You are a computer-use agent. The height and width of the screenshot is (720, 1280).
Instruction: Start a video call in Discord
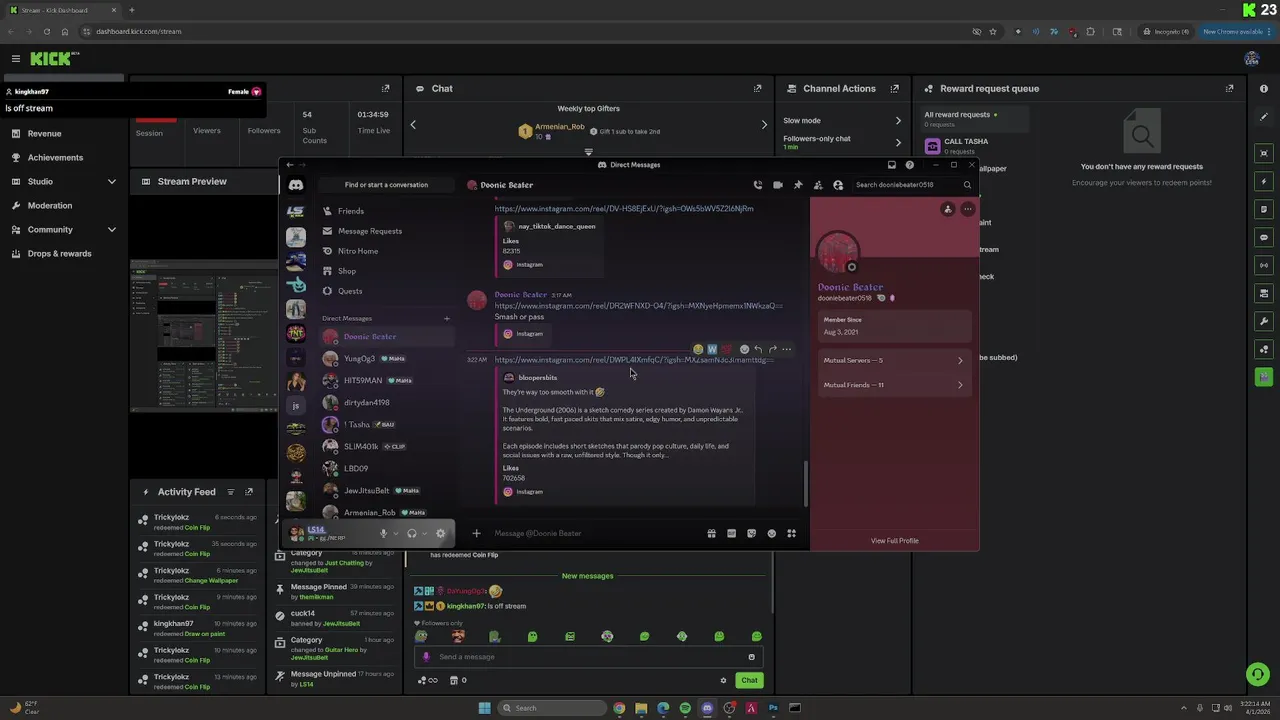coord(778,185)
